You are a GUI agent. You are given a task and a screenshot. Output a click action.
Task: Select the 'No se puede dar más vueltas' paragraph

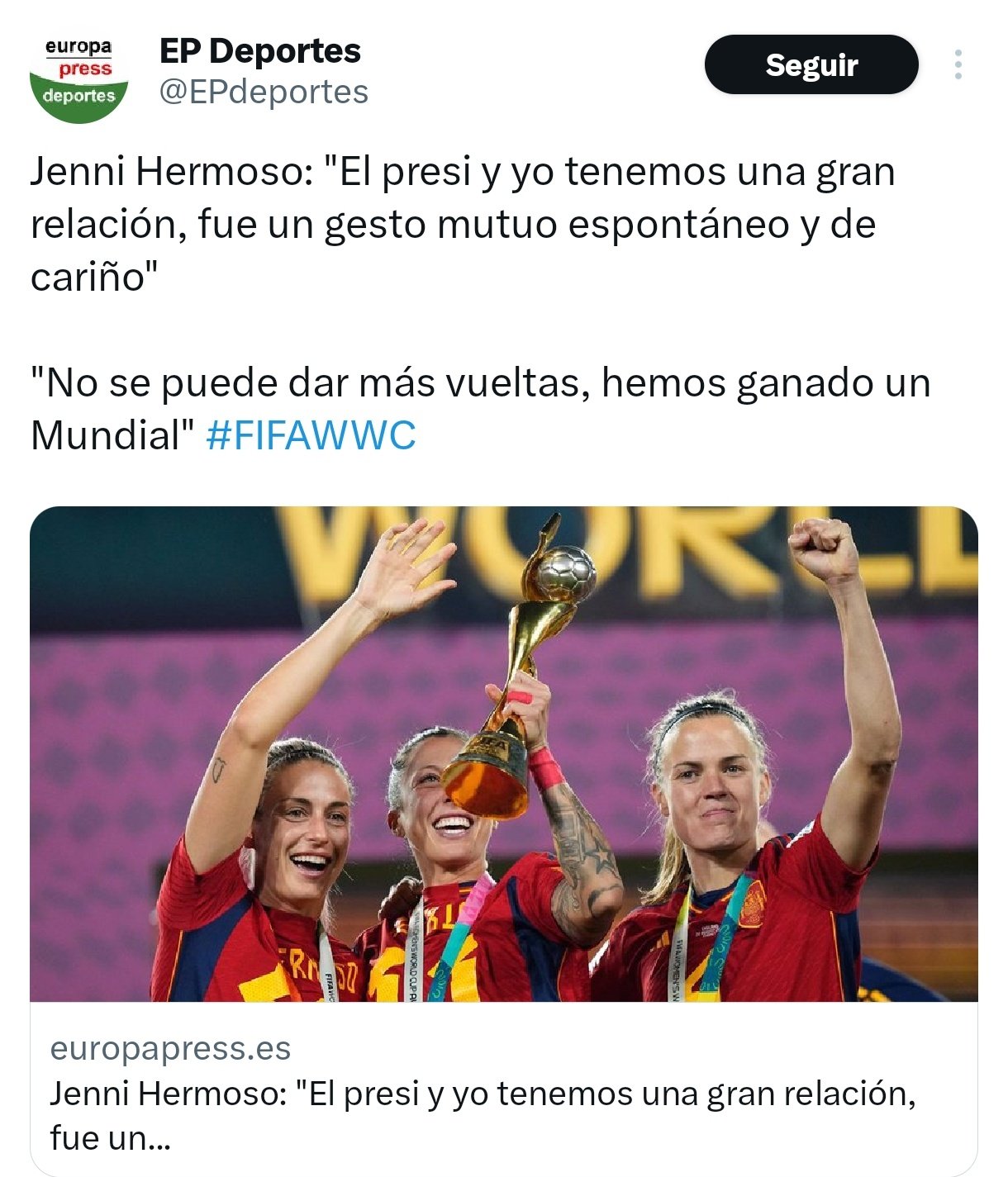pos(480,409)
